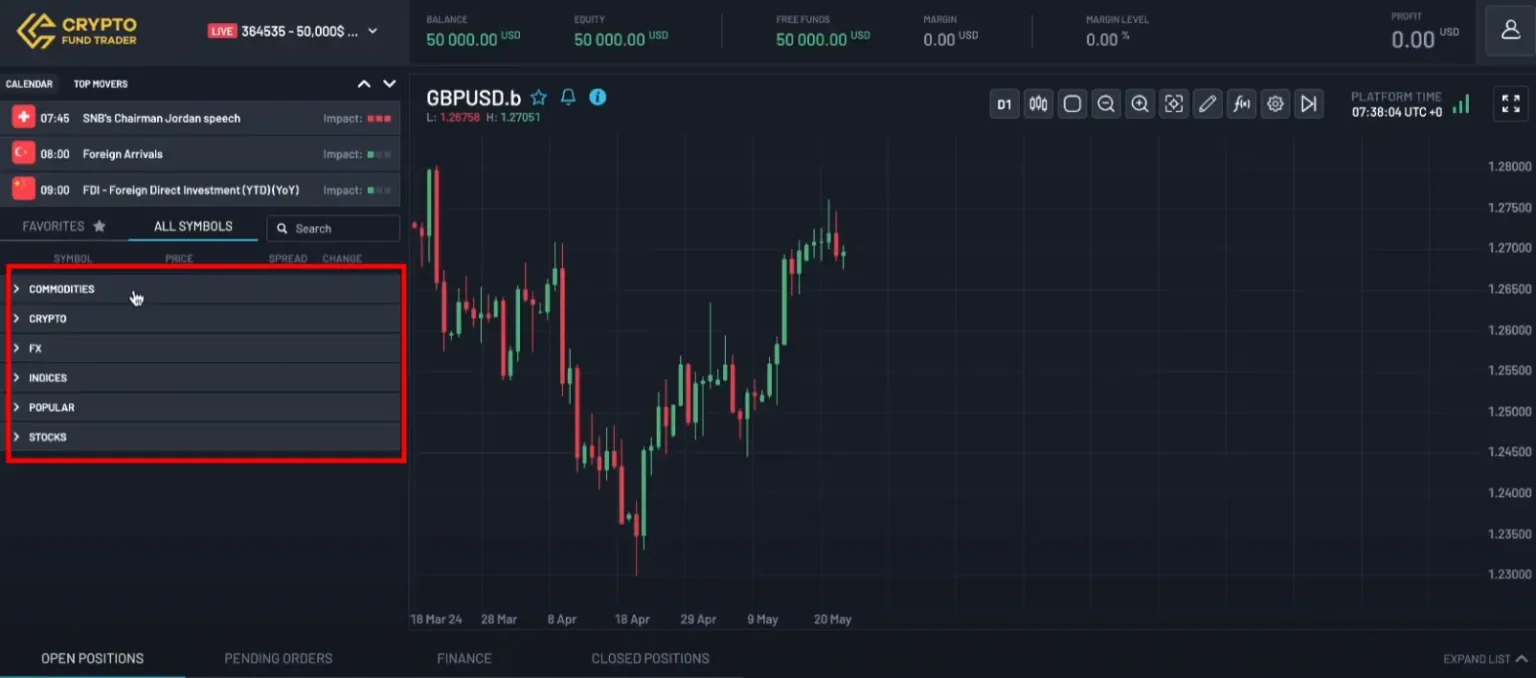This screenshot has height=678, width=1536.
Task: Click the Crypto Fund Trader logo
Action: [x=76, y=31]
